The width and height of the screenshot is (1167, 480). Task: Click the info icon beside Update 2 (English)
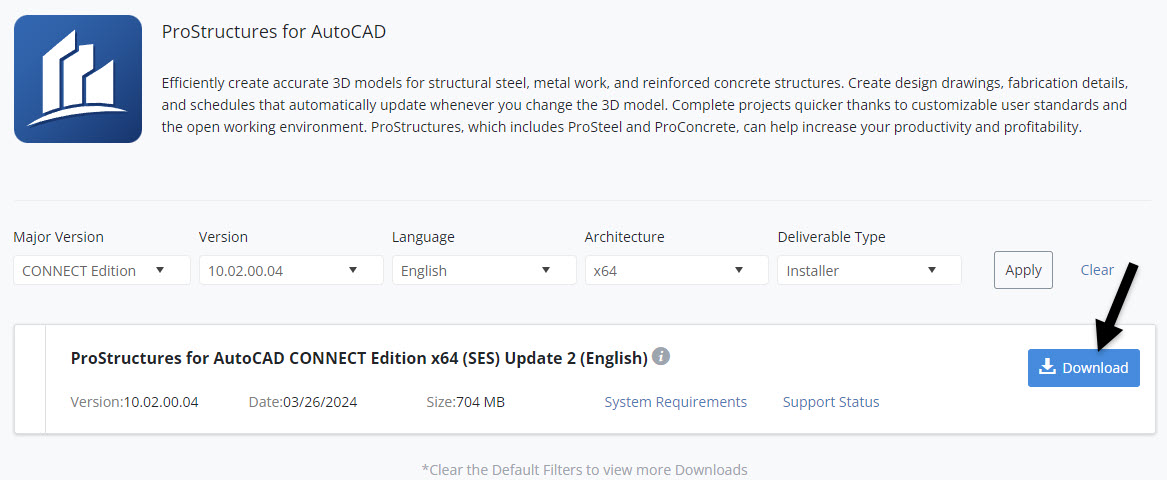coord(661,356)
